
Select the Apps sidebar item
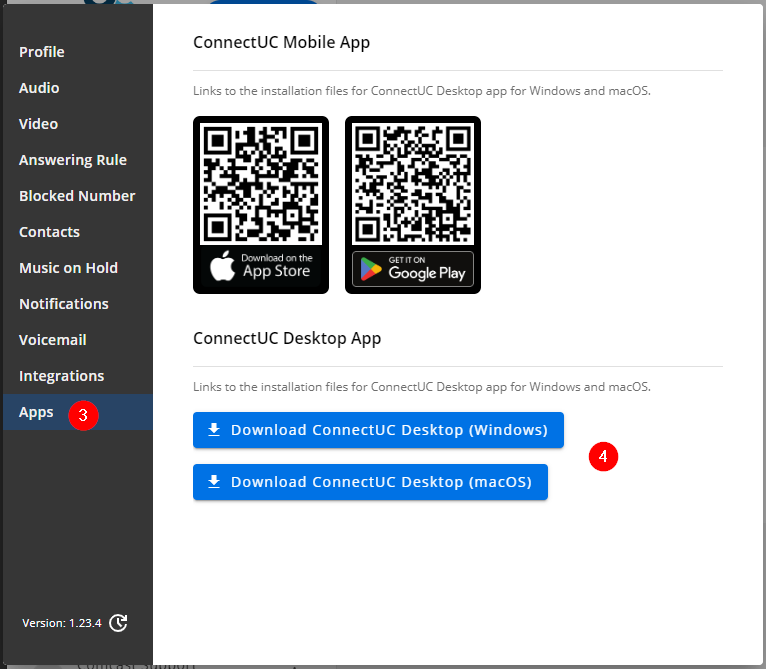click(36, 412)
